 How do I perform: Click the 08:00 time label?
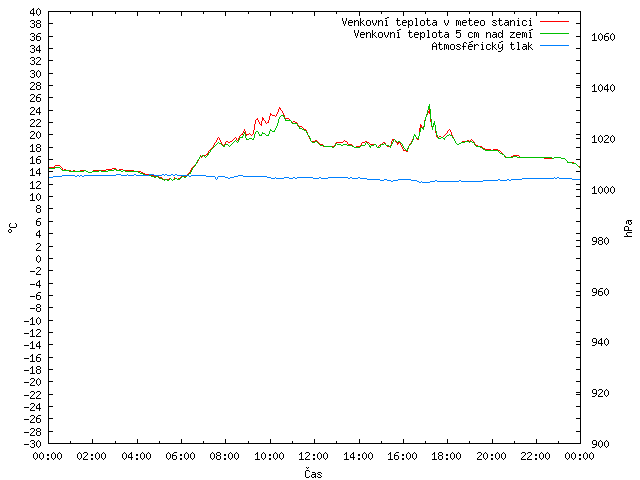225,456
